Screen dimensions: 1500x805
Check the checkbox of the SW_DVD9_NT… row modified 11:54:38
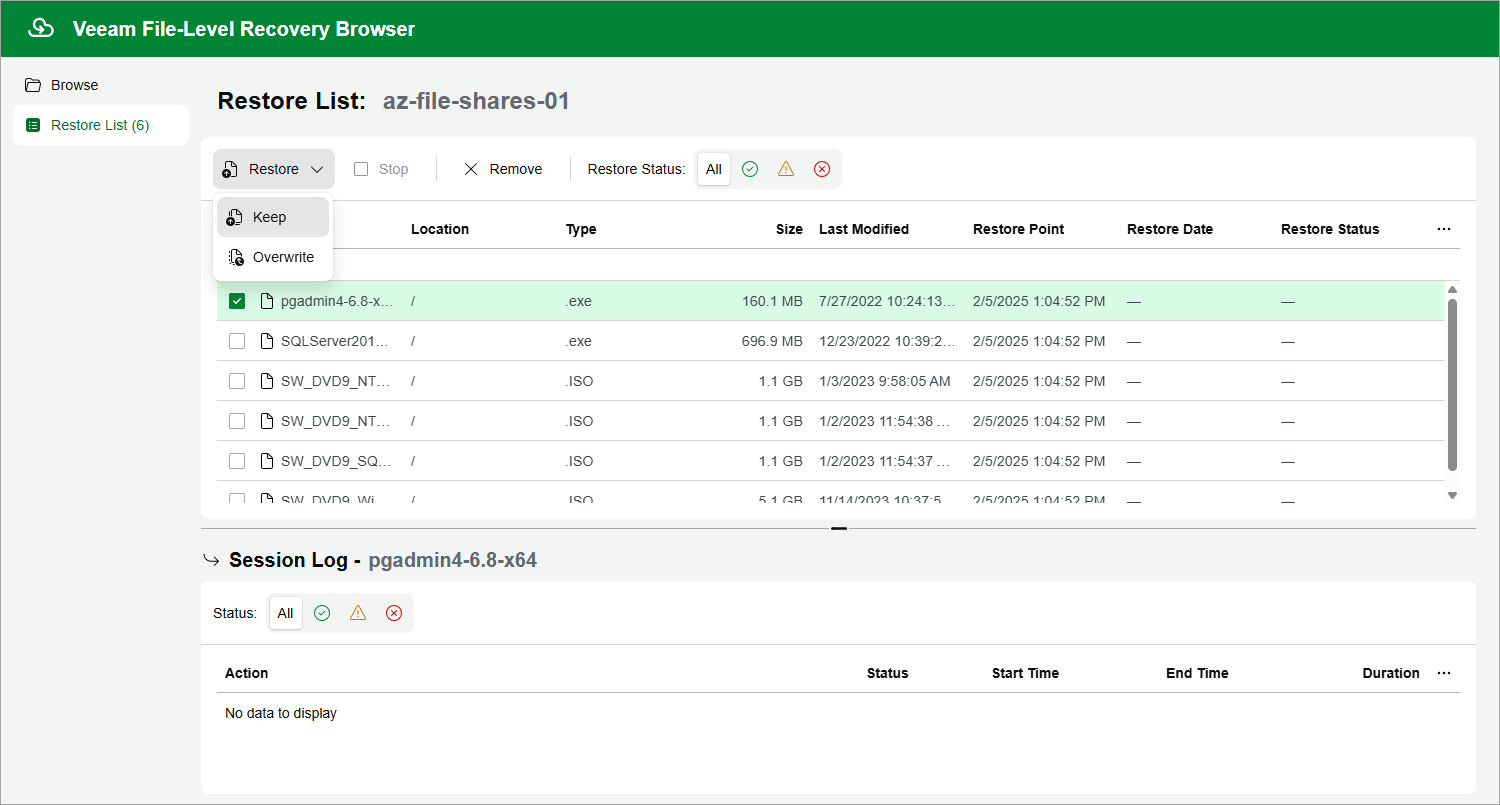pyautogui.click(x=237, y=421)
